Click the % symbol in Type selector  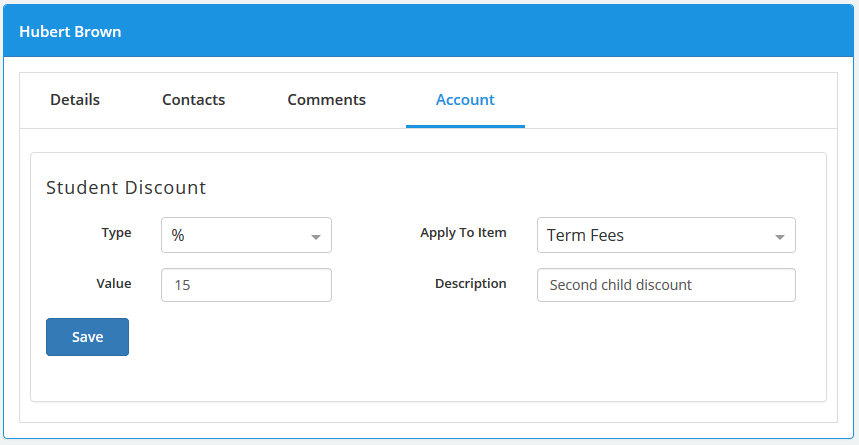(x=178, y=236)
